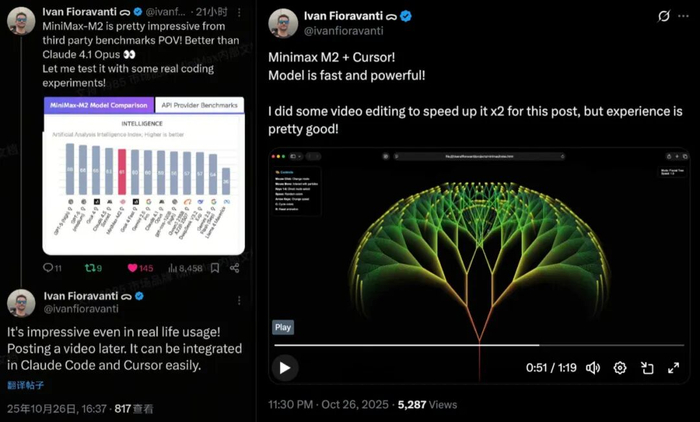Image resolution: width=700 pixels, height=422 pixels.
Task: Play the fractal tree video
Action: [x=285, y=367]
